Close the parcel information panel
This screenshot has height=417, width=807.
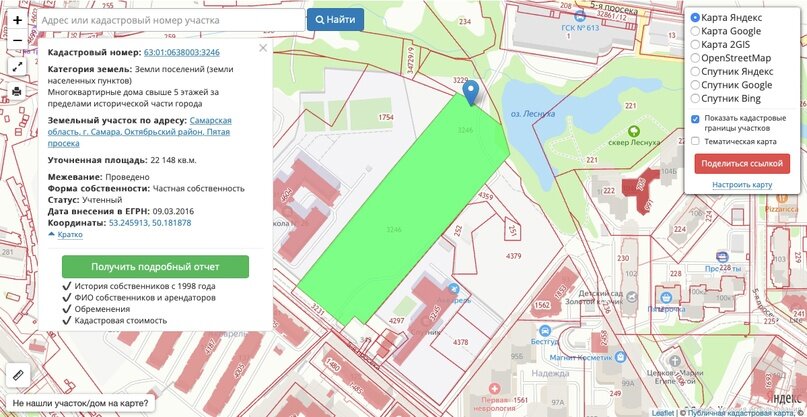pyautogui.click(x=263, y=48)
